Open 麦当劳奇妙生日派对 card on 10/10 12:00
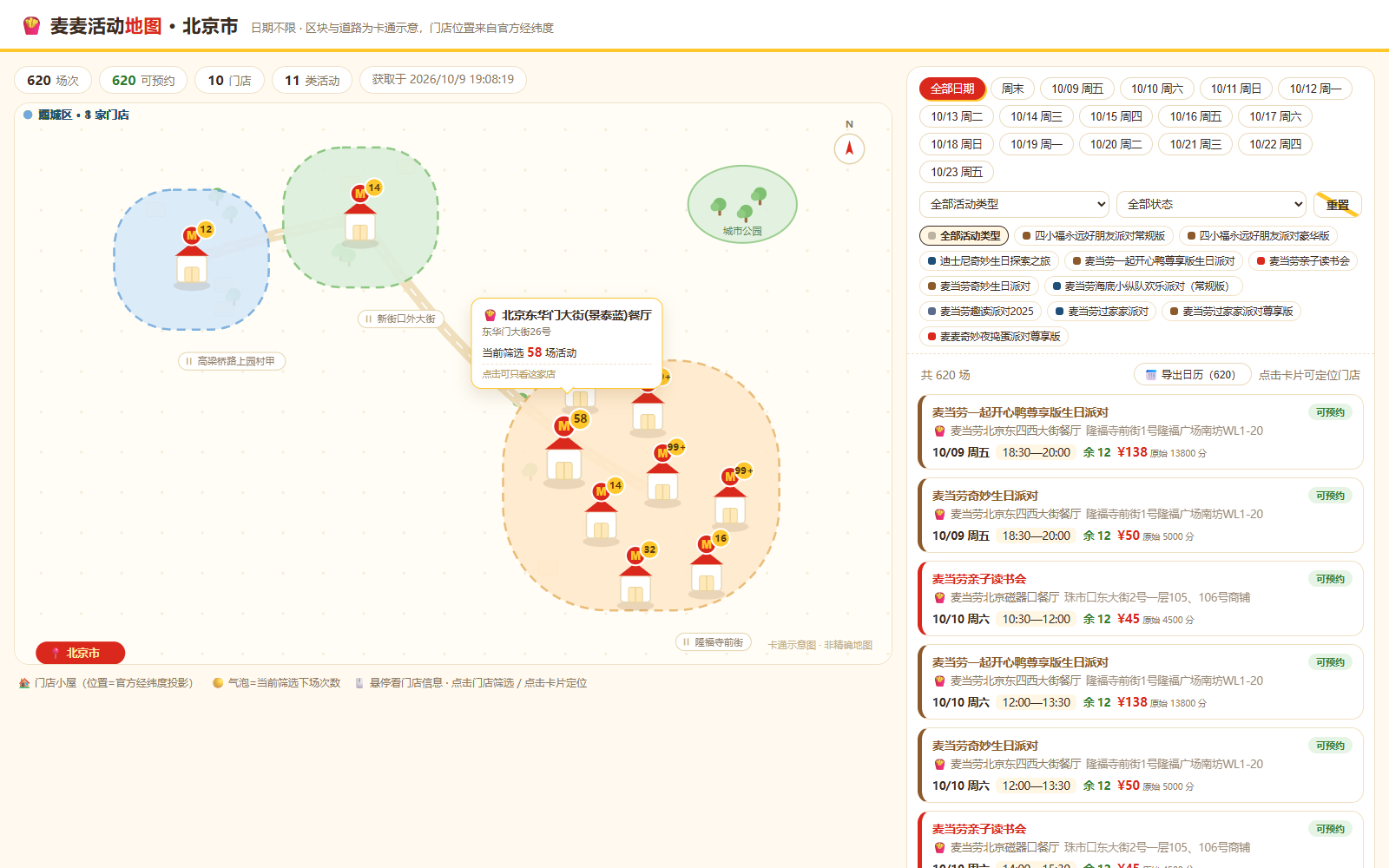The image size is (1389, 868). pyautogui.click(x=1140, y=765)
